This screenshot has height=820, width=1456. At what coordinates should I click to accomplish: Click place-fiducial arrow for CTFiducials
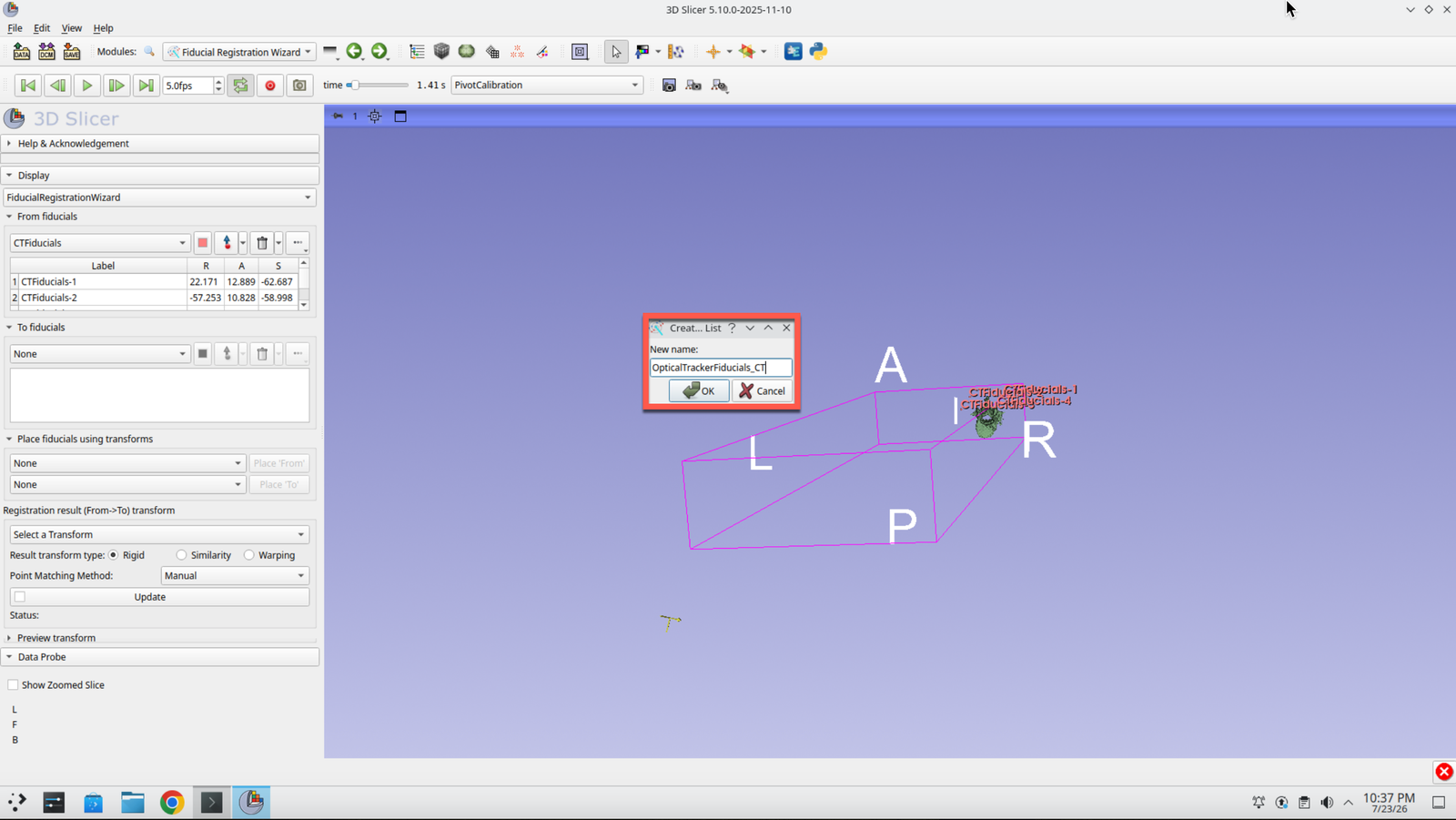pos(227,243)
